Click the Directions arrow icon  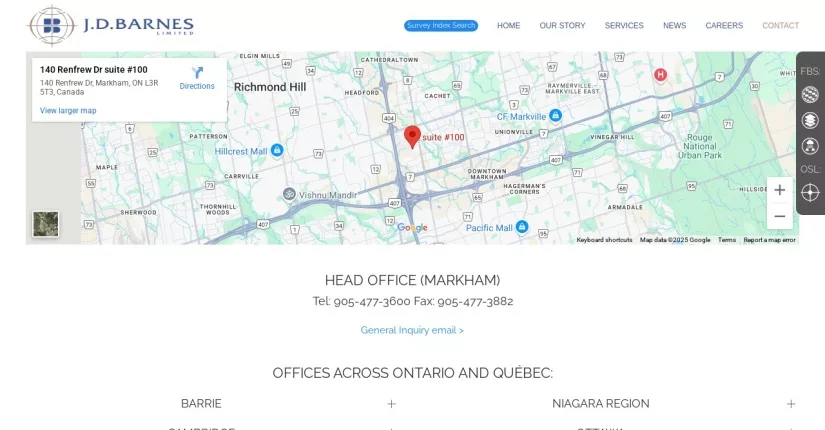click(197, 73)
